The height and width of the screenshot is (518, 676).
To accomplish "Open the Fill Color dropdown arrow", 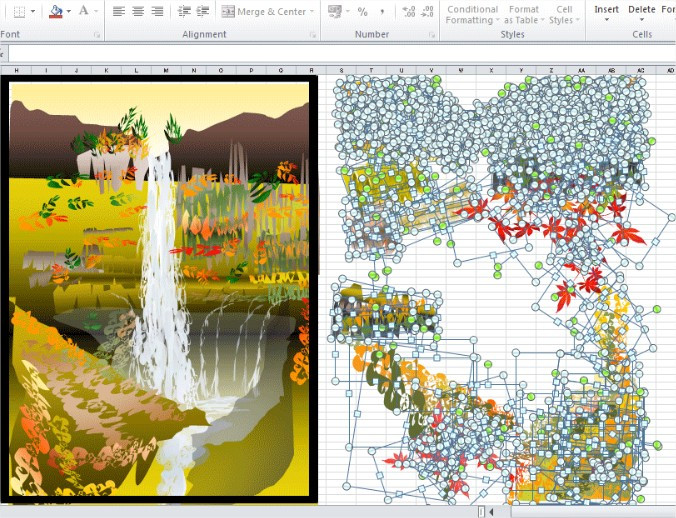I will coord(69,11).
